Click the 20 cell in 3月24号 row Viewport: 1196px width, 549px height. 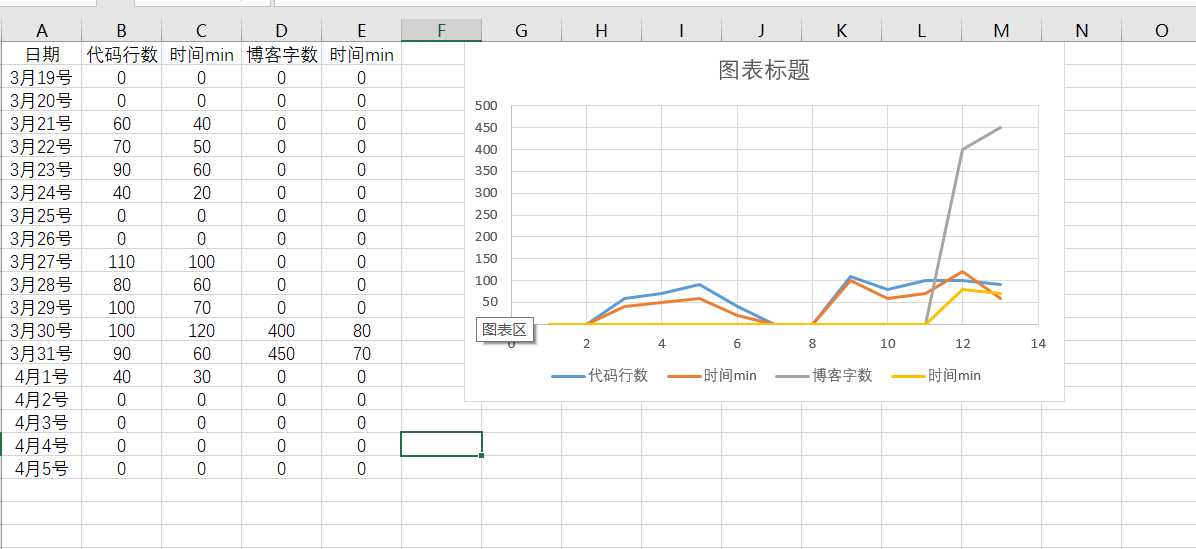tap(201, 193)
